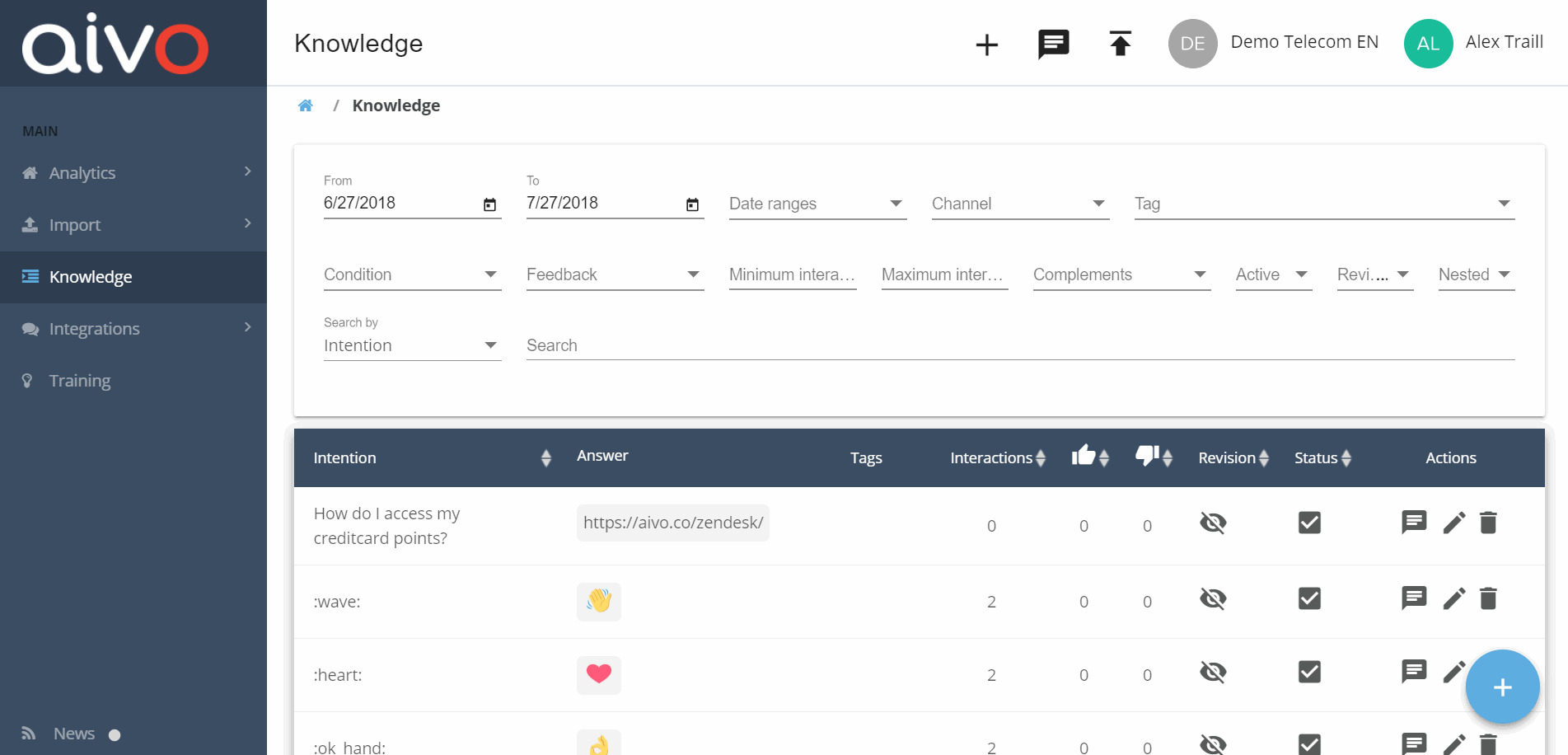Delete the creditcard points intention

click(x=1488, y=523)
